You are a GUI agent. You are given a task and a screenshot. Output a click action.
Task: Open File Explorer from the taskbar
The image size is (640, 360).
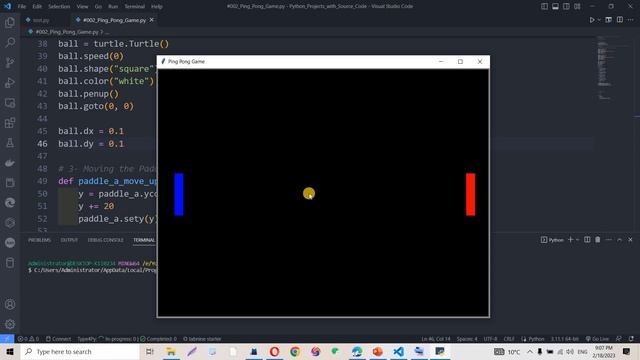171,351
